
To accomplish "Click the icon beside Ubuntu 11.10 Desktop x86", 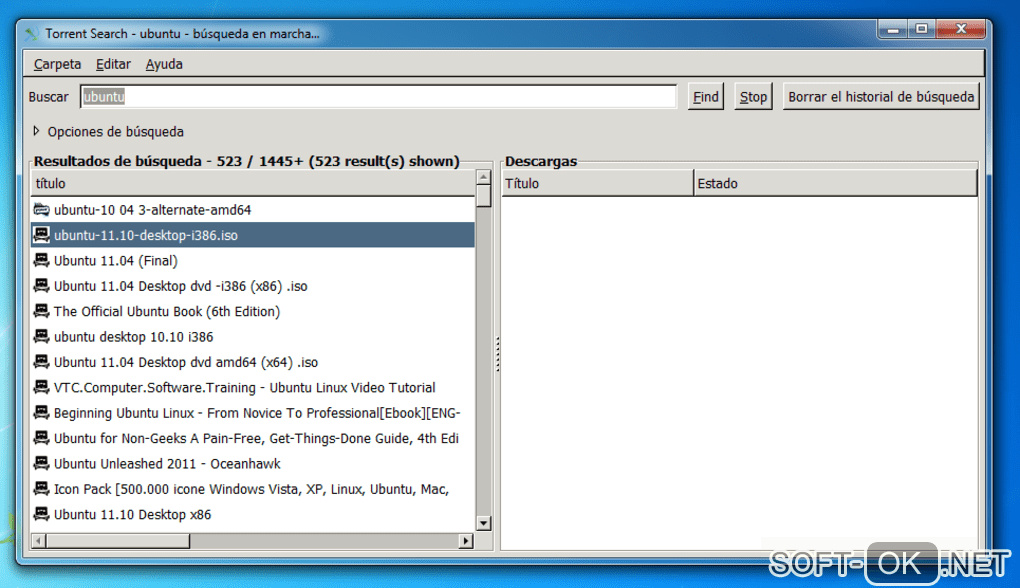I will click(x=41, y=514).
